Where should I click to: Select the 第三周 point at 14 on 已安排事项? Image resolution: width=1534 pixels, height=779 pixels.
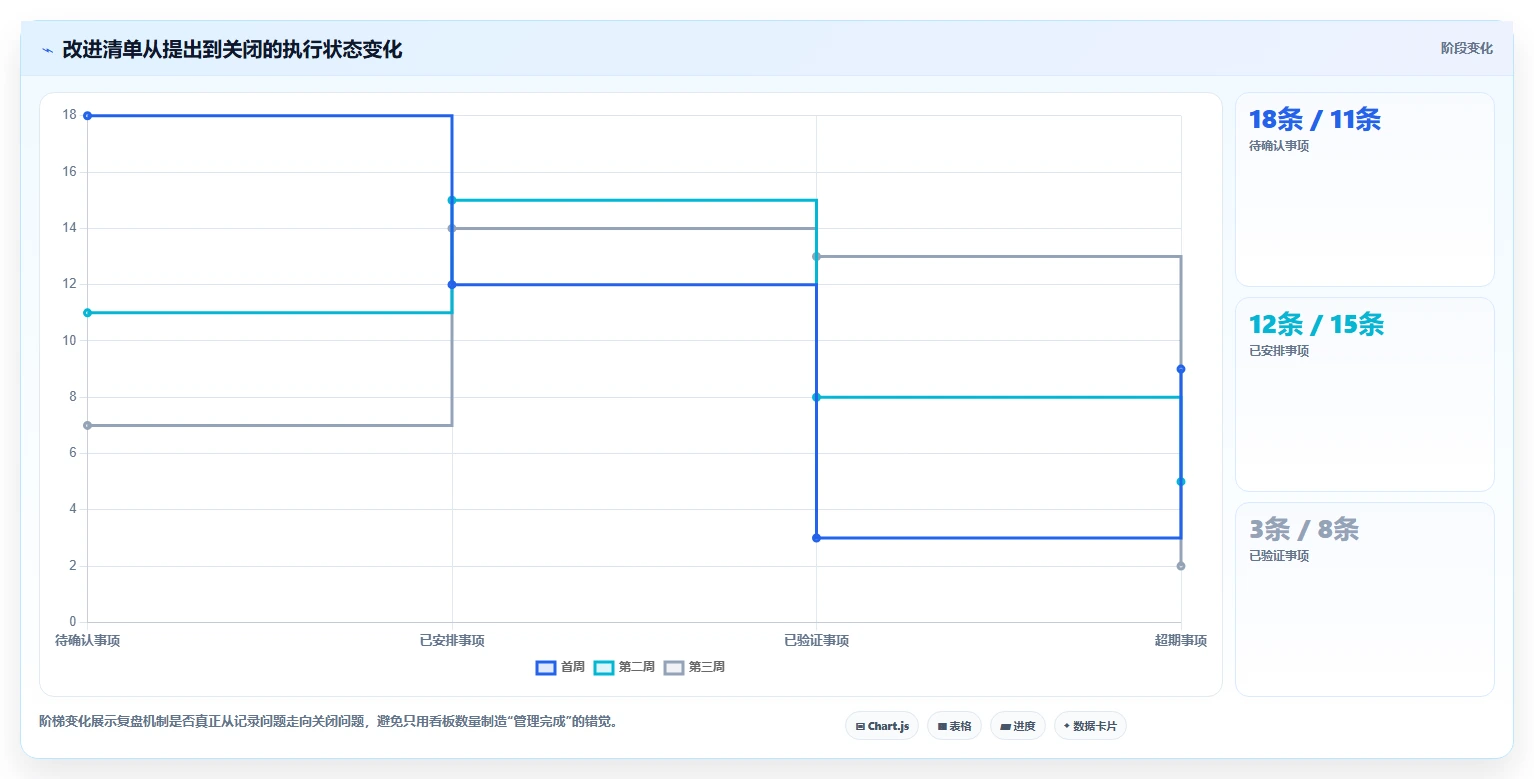point(452,228)
